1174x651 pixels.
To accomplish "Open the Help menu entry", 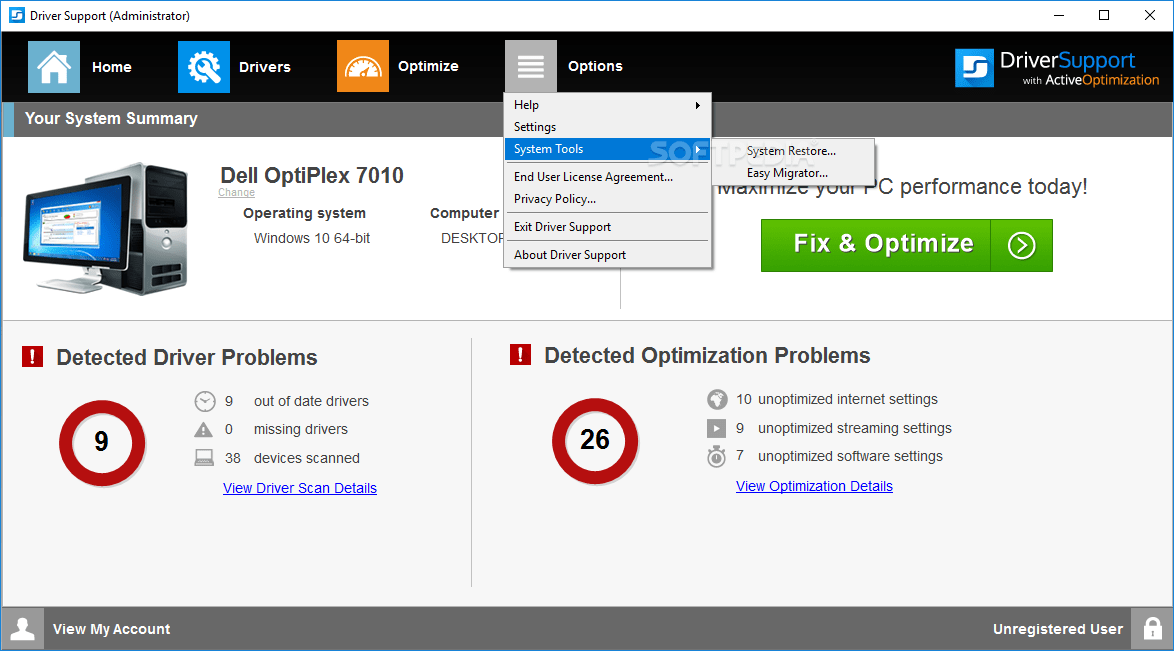I will coord(607,105).
